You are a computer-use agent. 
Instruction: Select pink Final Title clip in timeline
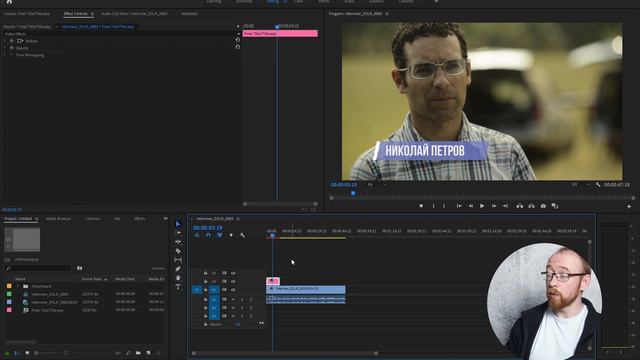[273, 281]
